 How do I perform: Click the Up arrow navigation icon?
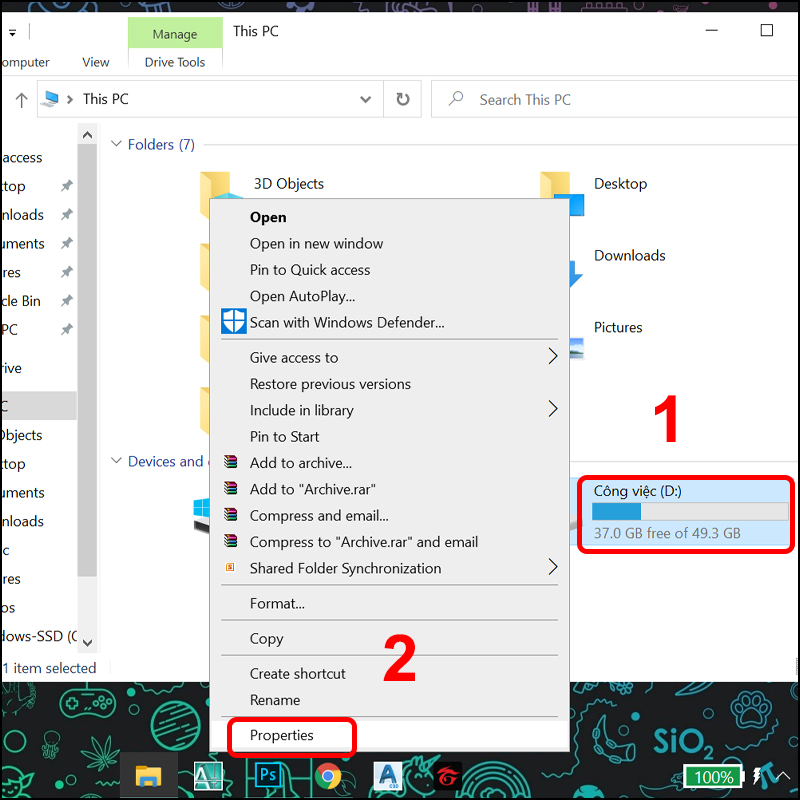21,99
